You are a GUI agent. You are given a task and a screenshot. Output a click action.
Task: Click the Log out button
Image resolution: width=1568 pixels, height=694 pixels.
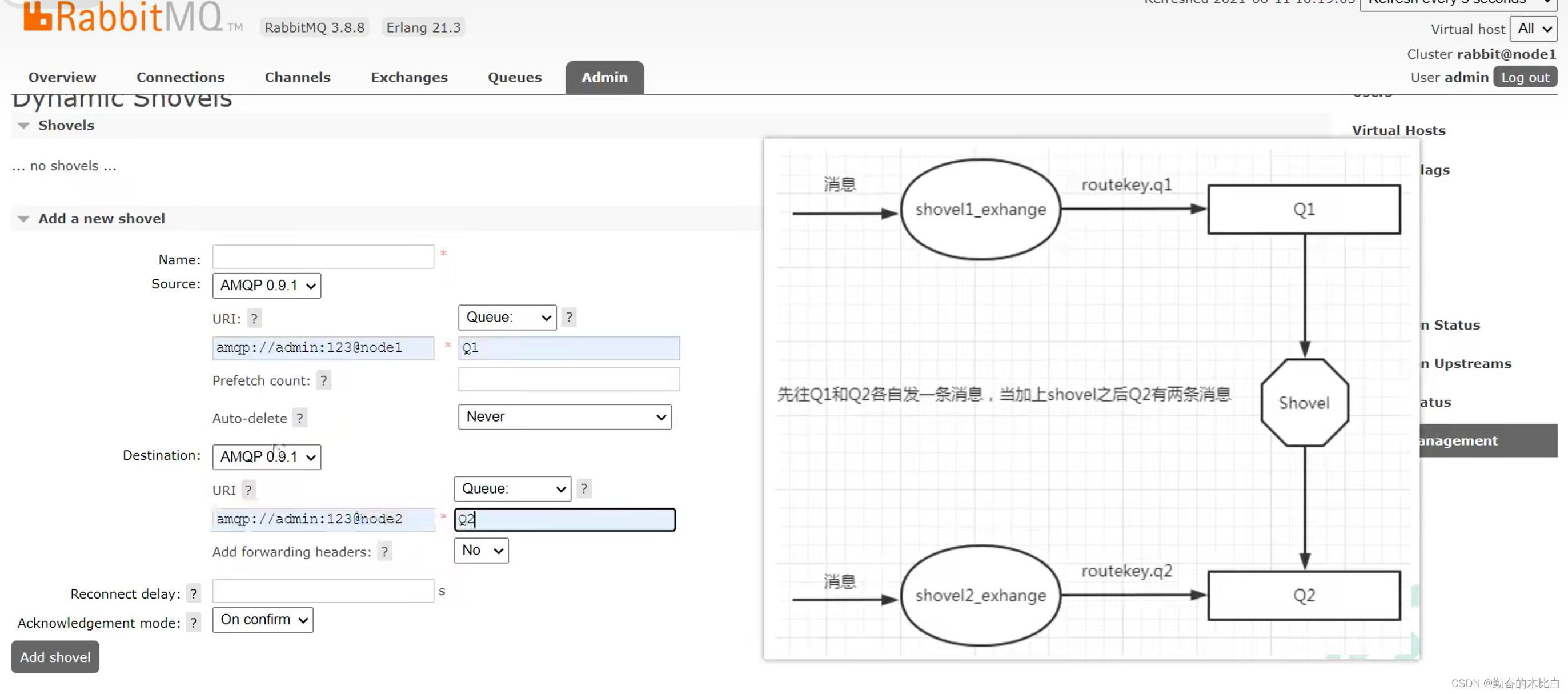[x=1524, y=77]
